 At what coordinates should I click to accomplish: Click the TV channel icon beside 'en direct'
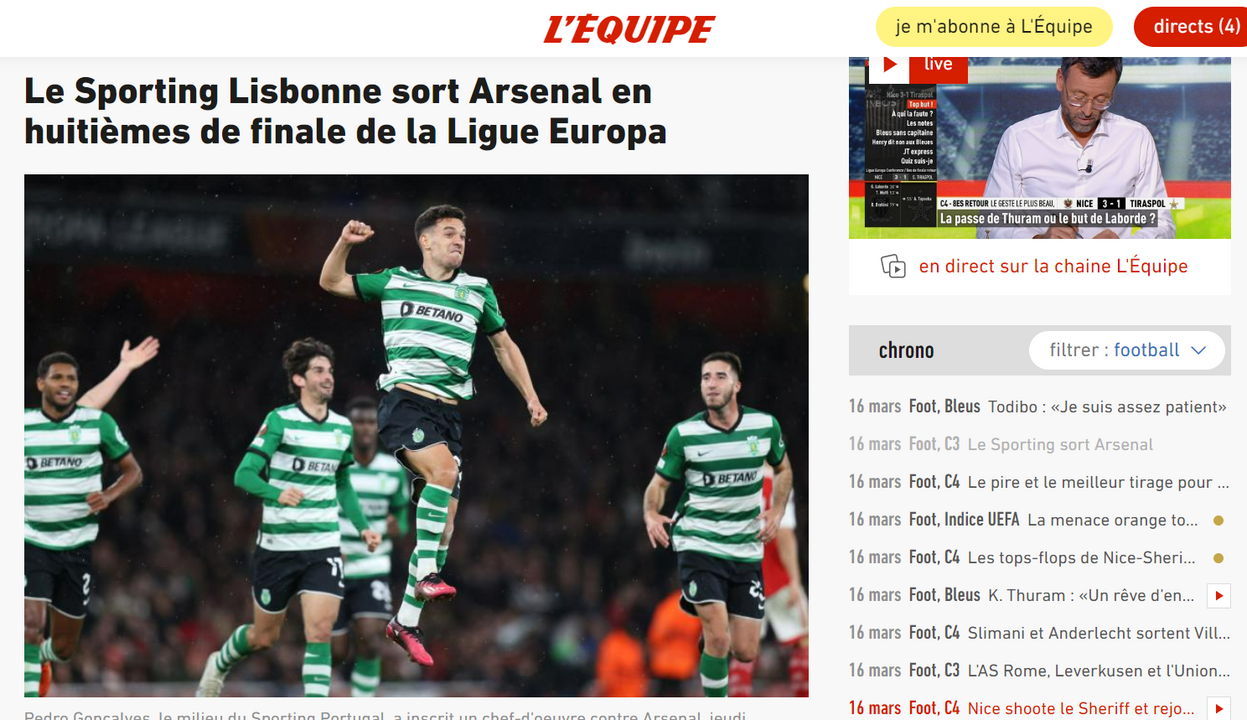pos(893,266)
